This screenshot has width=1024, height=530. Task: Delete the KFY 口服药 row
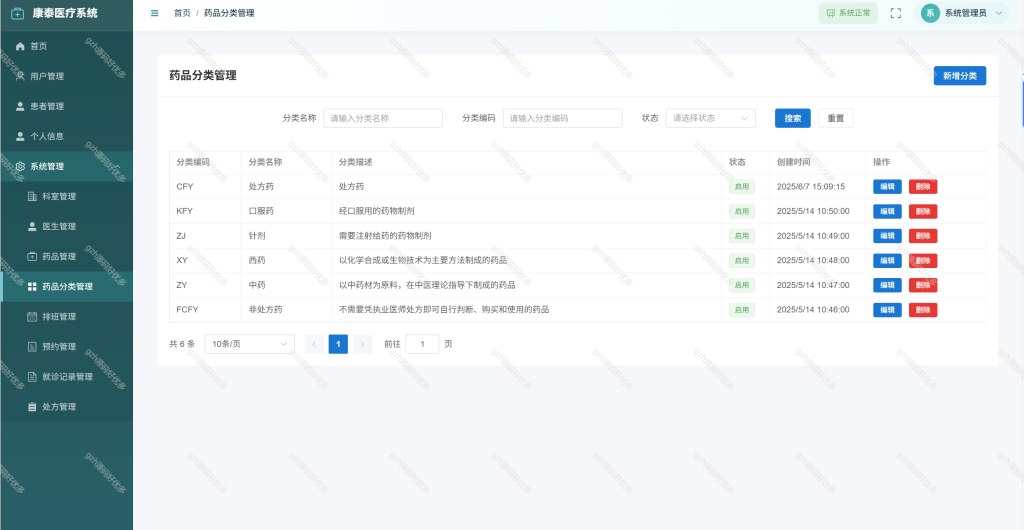tap(923, 211)
